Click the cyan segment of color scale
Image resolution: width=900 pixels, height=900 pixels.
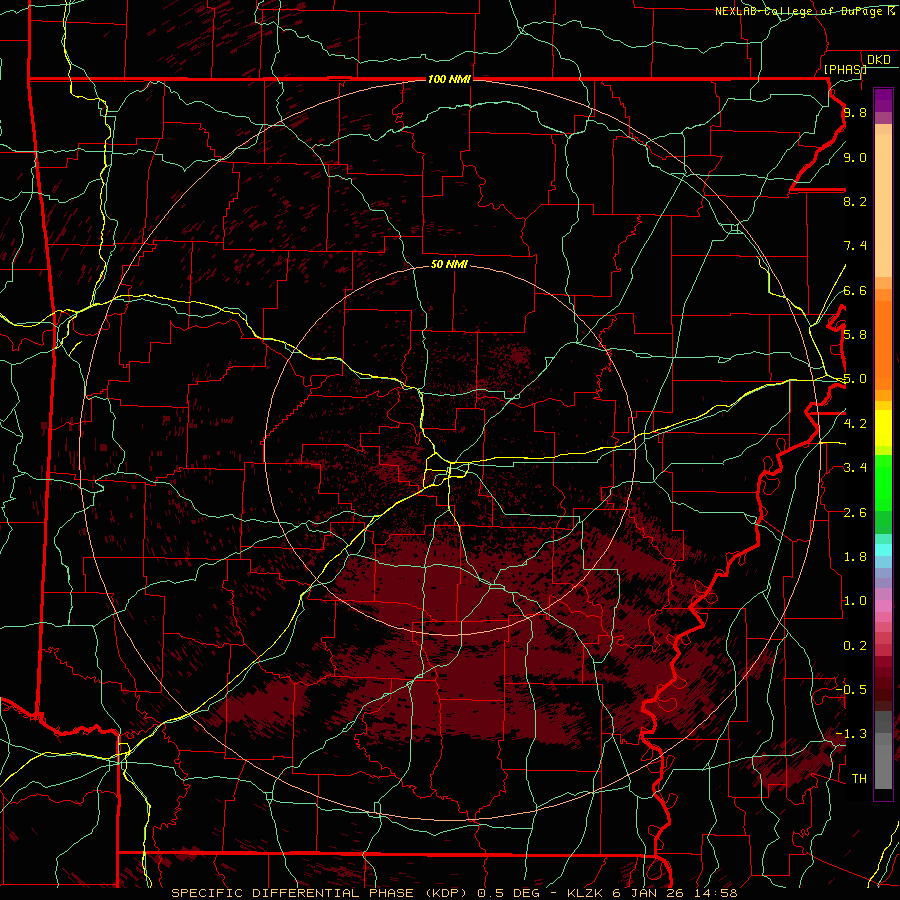883,550
